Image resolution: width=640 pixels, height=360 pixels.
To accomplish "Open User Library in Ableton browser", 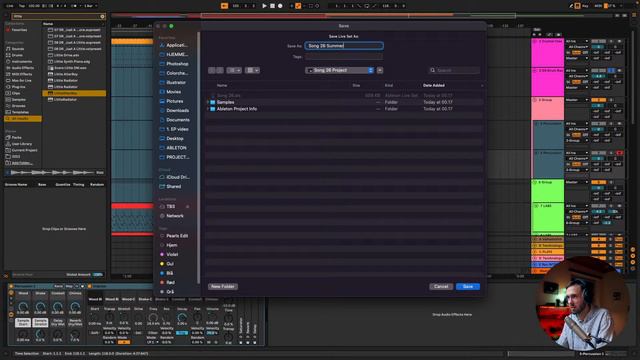I will (19, 144).
